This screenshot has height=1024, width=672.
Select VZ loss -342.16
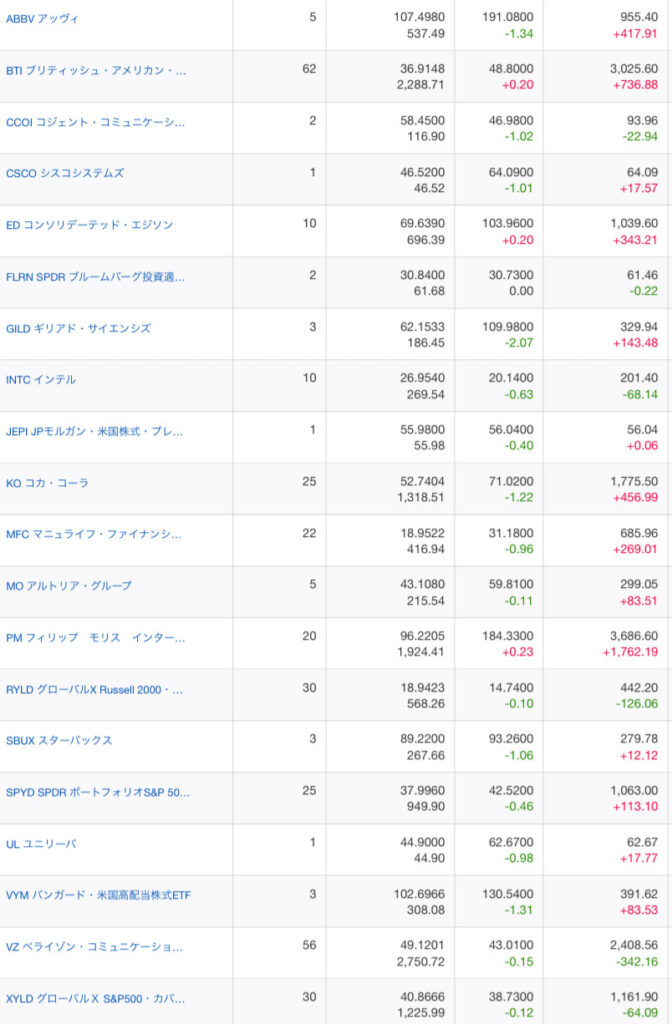click(637, 961)
